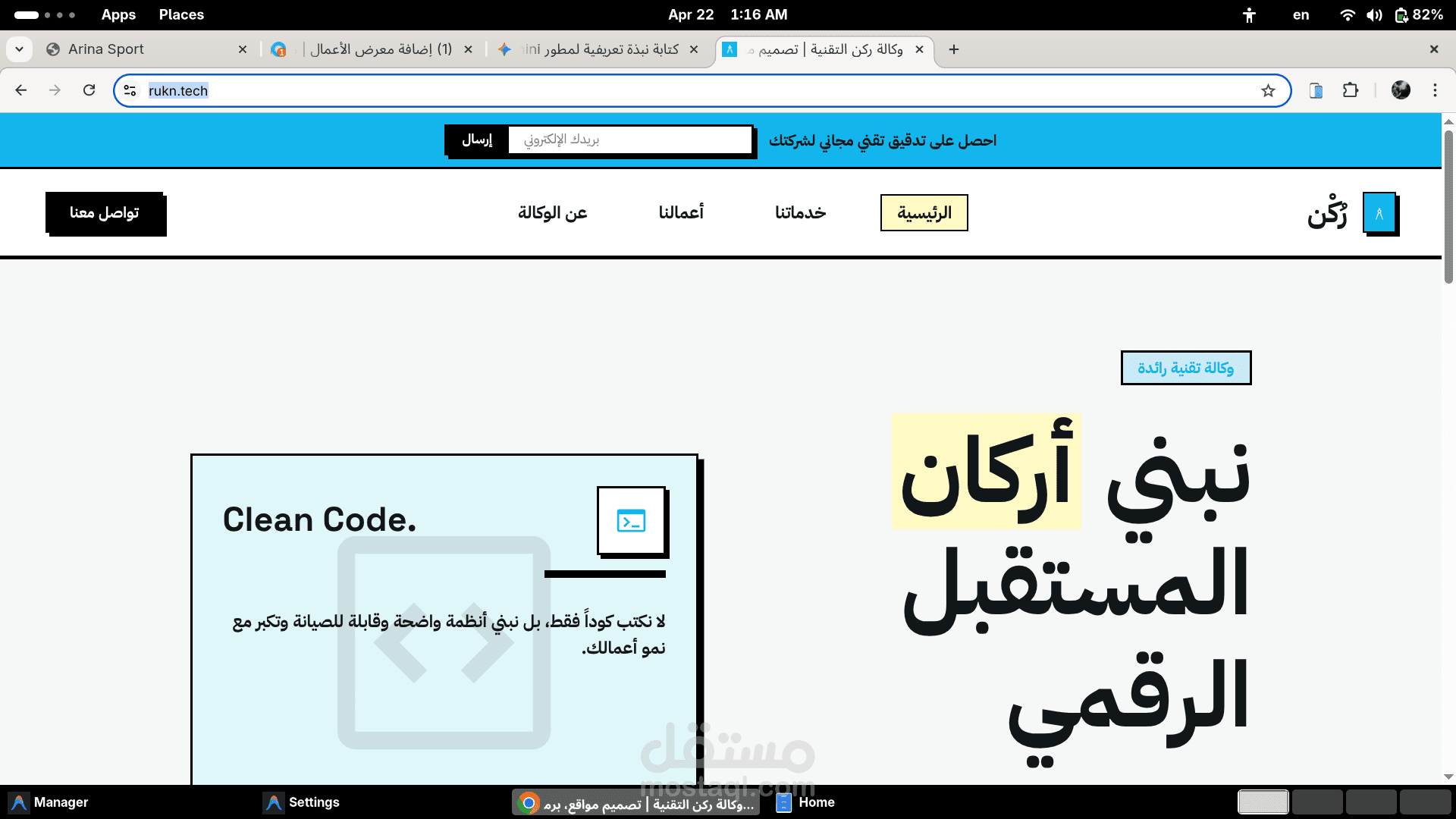Bookmark this page with the star icon

[x=1268, y=91]
